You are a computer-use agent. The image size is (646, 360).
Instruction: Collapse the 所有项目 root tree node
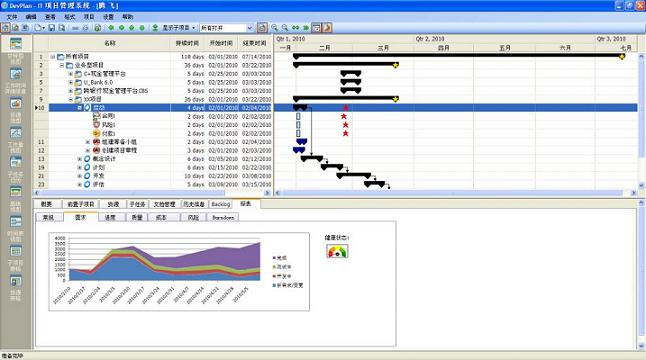(53, 57)
